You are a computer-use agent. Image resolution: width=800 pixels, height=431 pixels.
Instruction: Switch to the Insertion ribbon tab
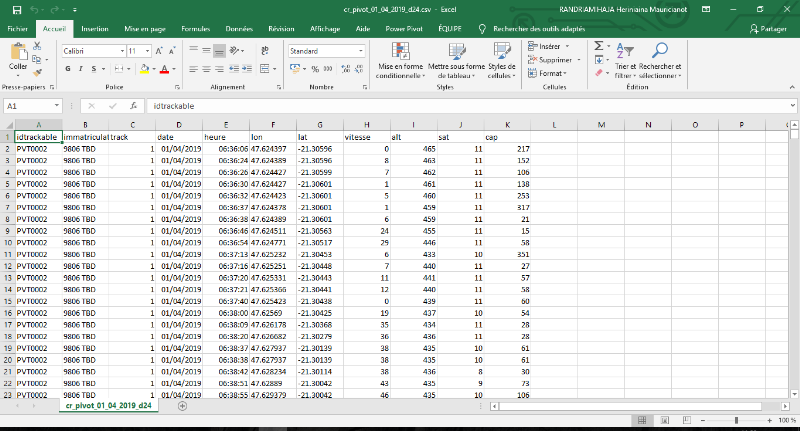pos(95,29)
